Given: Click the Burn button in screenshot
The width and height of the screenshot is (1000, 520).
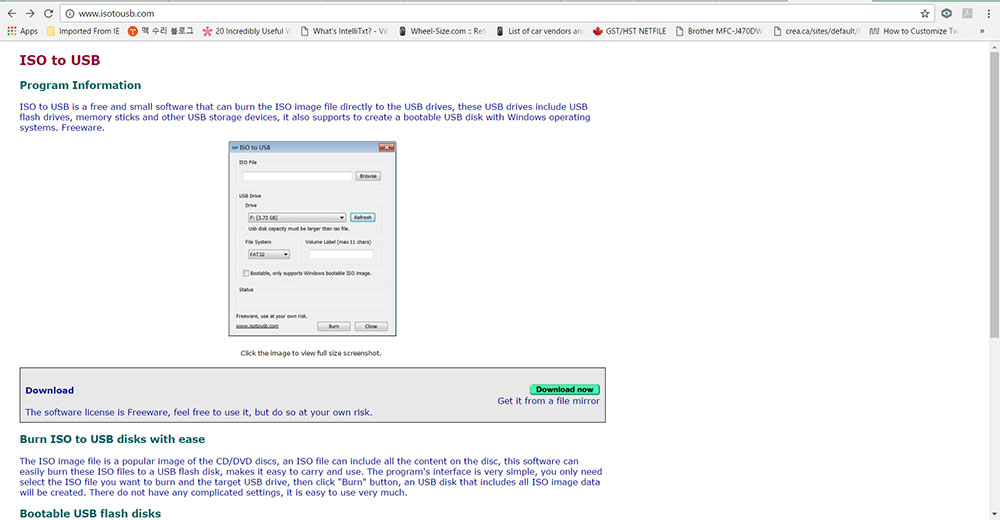Looking at the screenshot, I should tap(334, 326).
